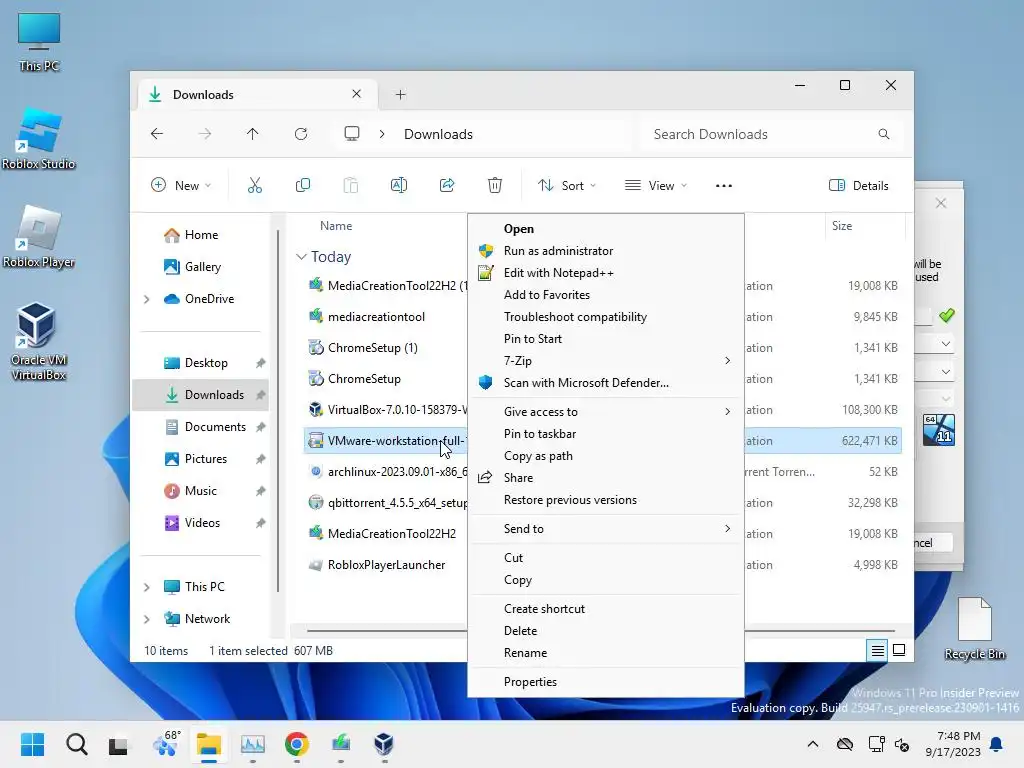1024x768 pixels.
Task: Choose Copy as path
Action: [606, 456]
